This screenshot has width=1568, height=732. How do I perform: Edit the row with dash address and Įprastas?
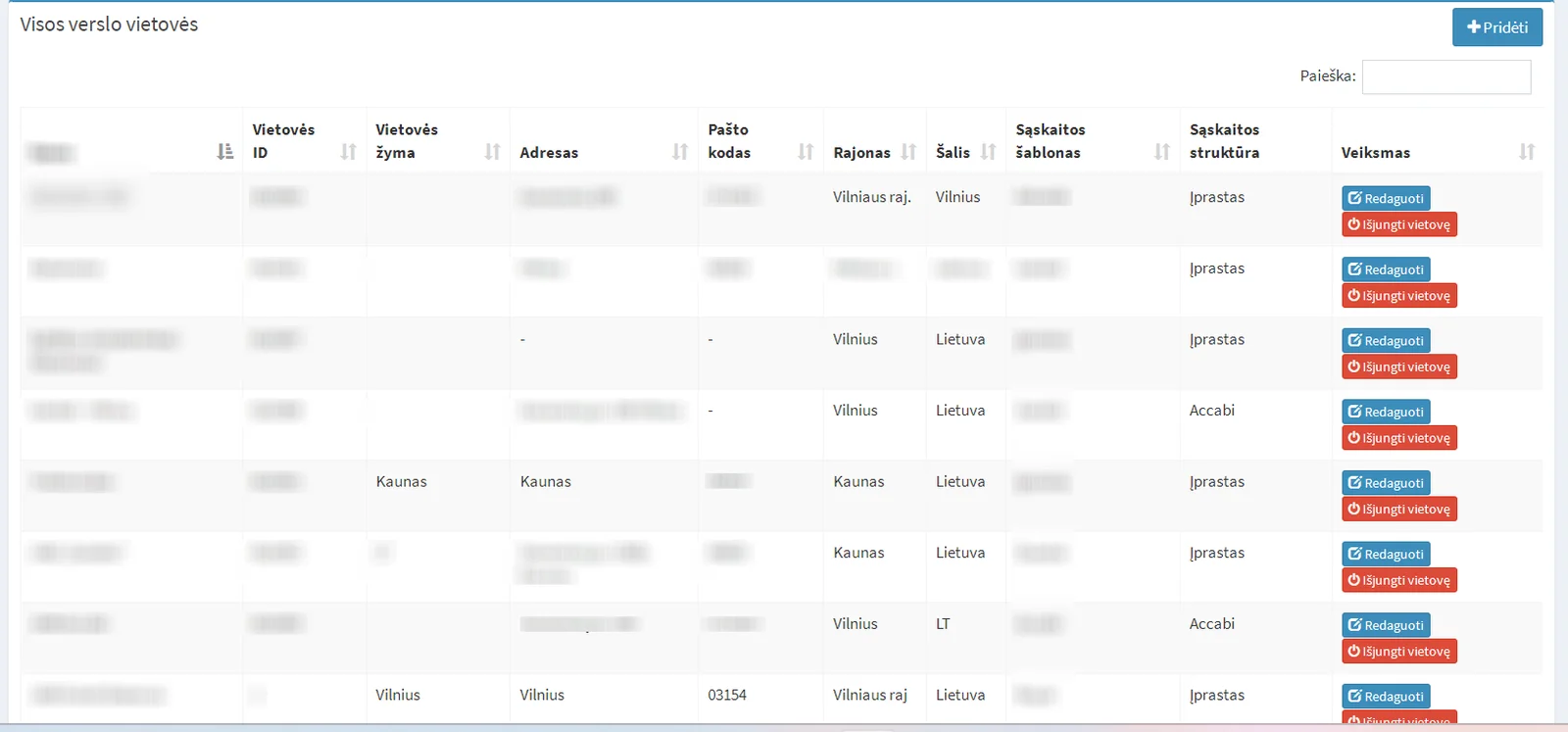[x=1385, y=340]
